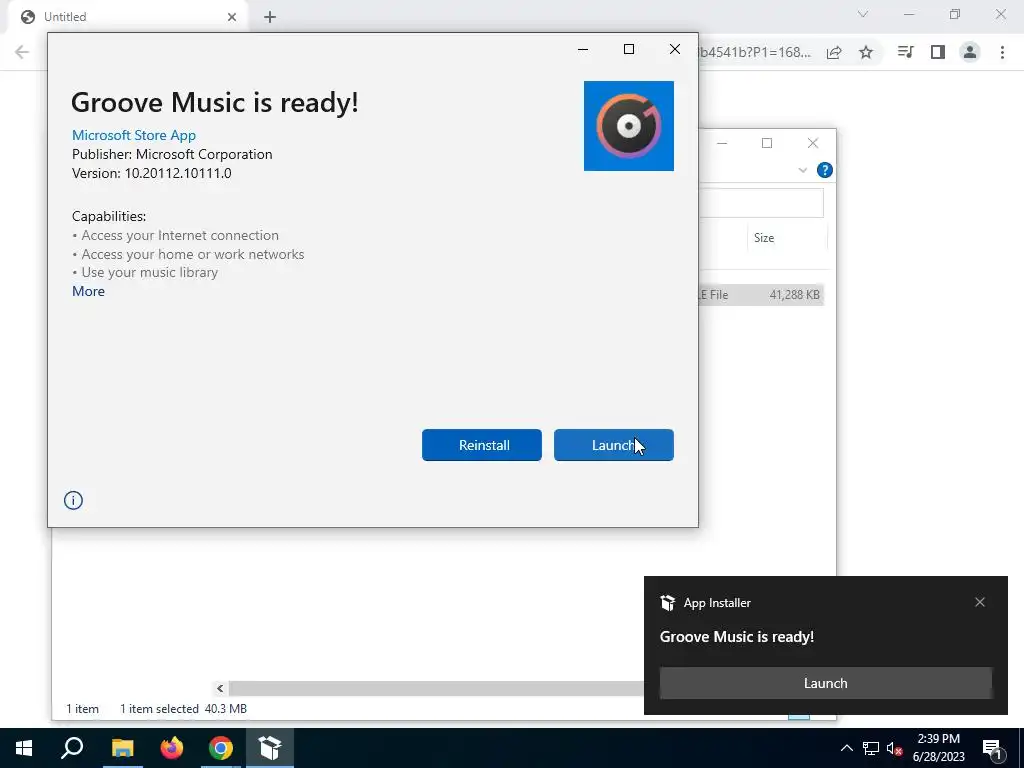Share this page icon in Chrome

[834, 52]
